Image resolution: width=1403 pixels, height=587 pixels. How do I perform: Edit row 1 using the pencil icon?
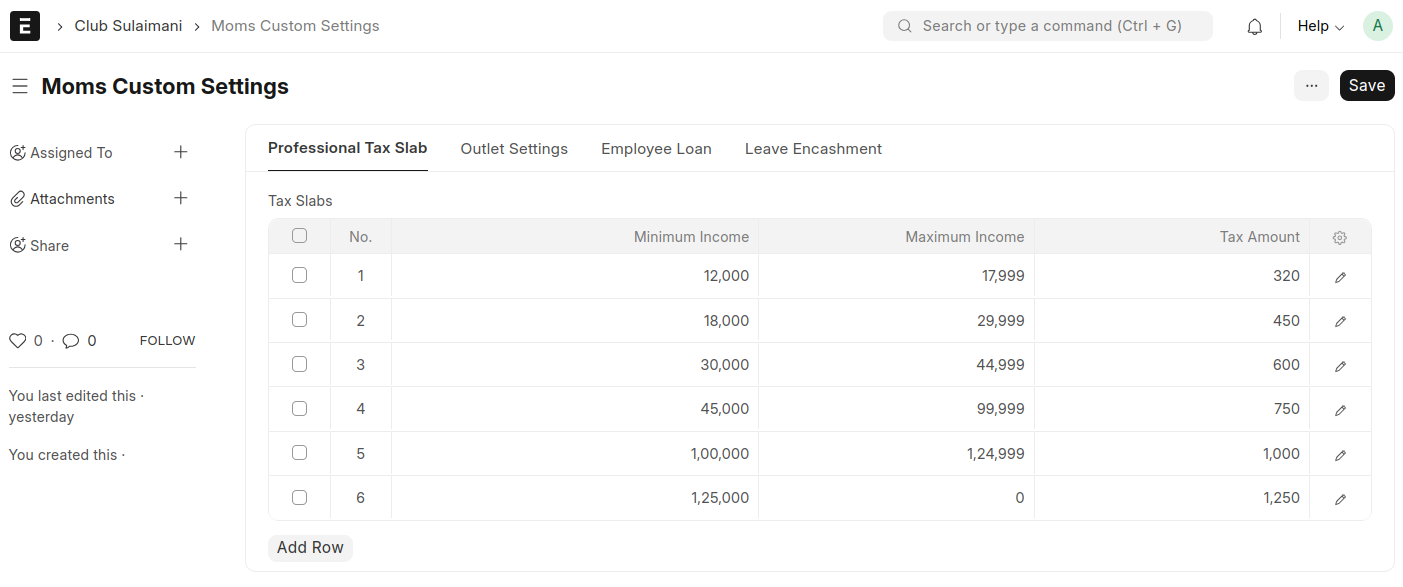(x=1340, y=277)
